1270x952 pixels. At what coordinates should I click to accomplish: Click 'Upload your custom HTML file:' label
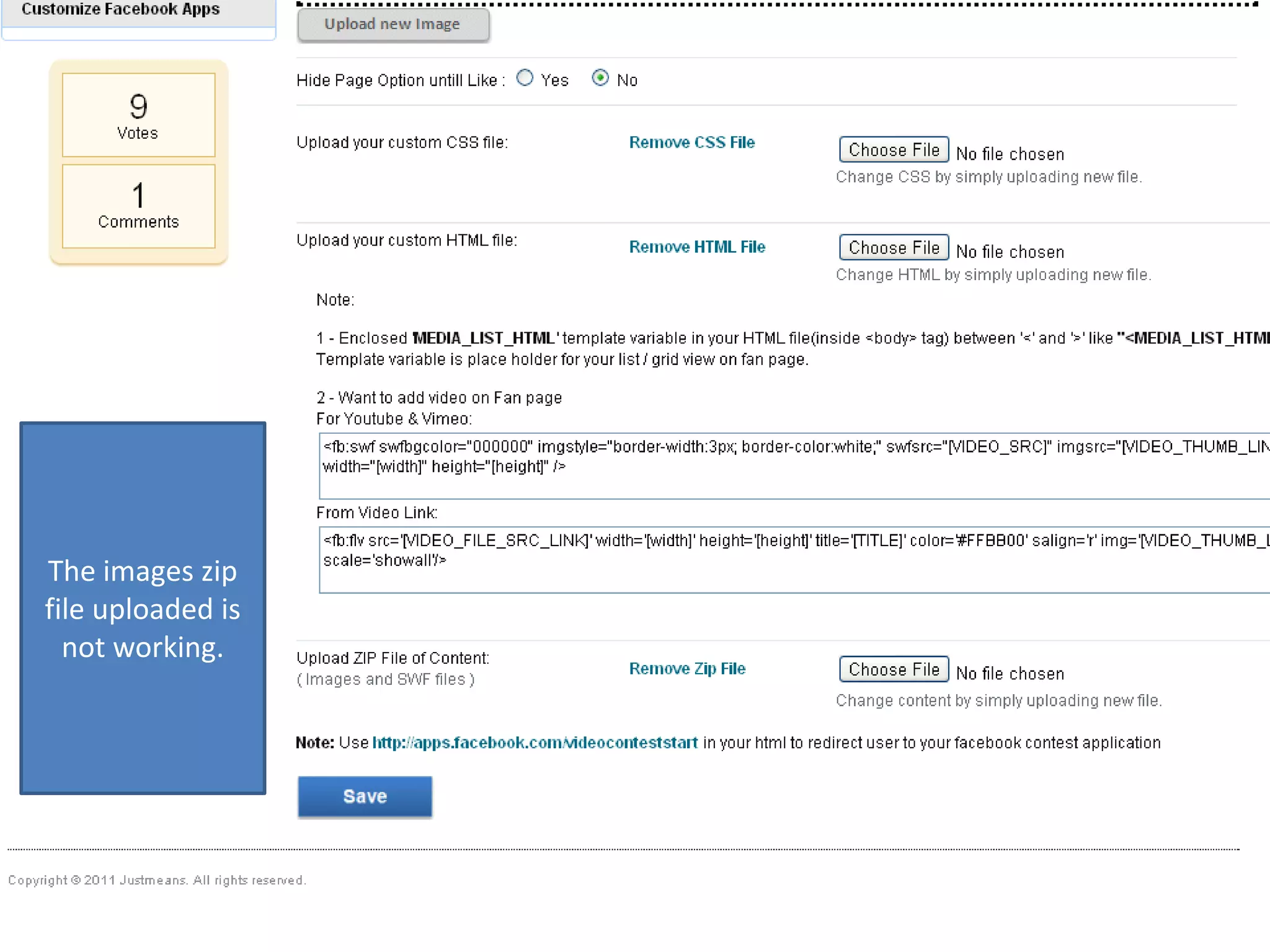tap(407, 240)
